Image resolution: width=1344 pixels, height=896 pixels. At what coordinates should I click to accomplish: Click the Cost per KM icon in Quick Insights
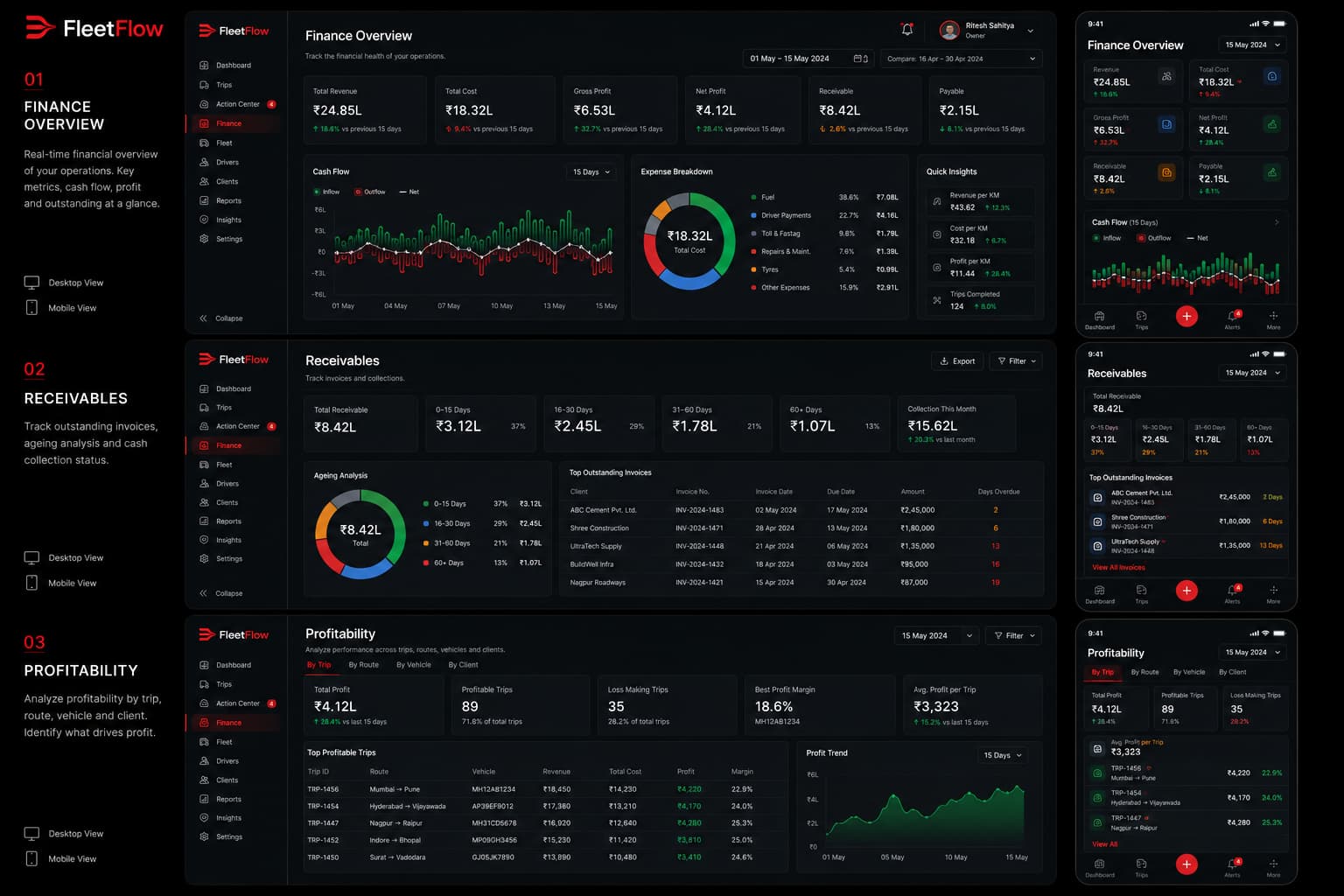(x=937, y=234)
